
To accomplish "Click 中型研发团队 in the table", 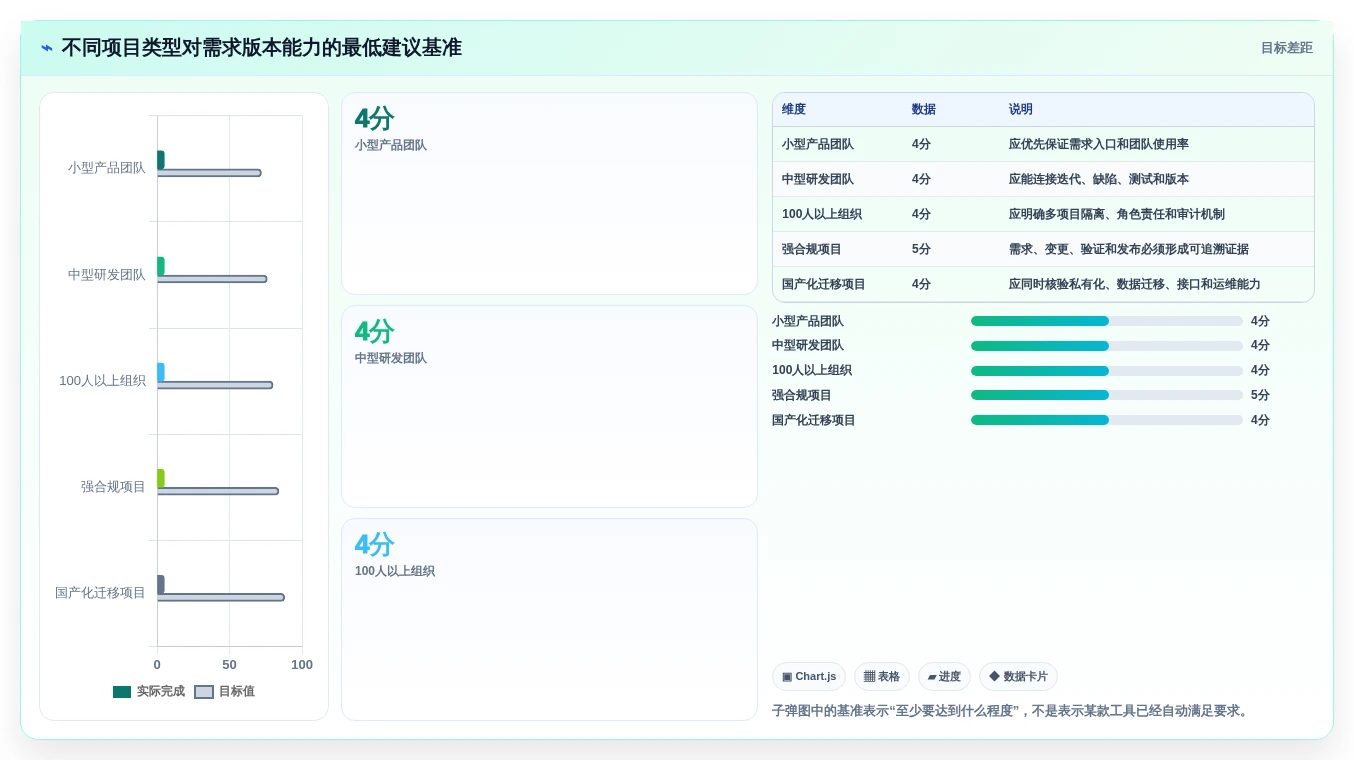I will (818, 179).
